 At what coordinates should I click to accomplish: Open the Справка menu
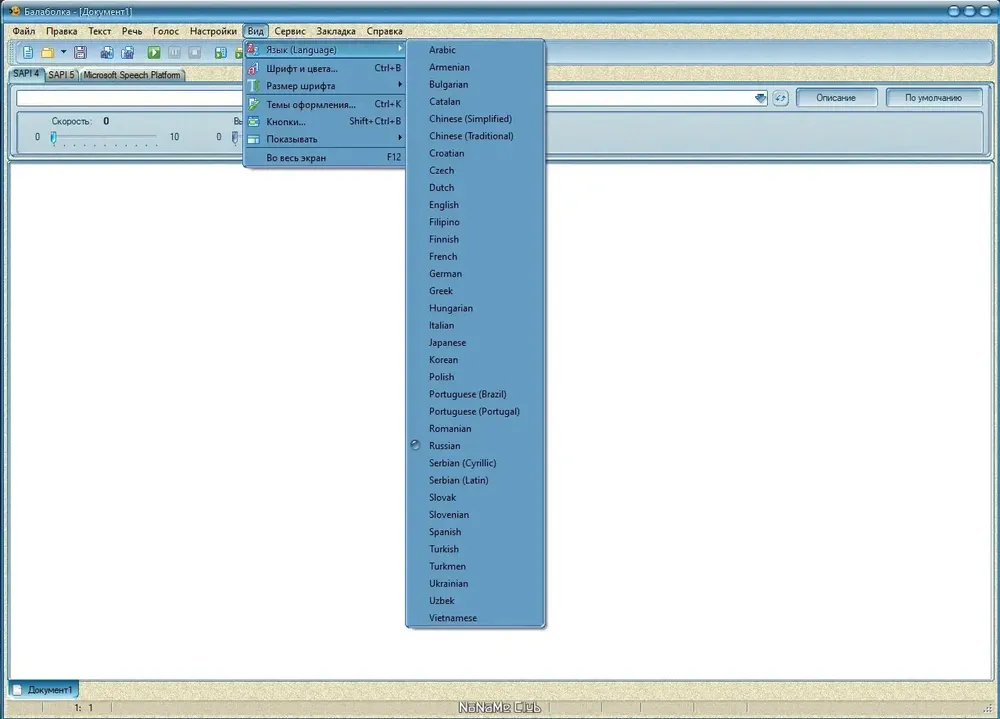[385, 31]
